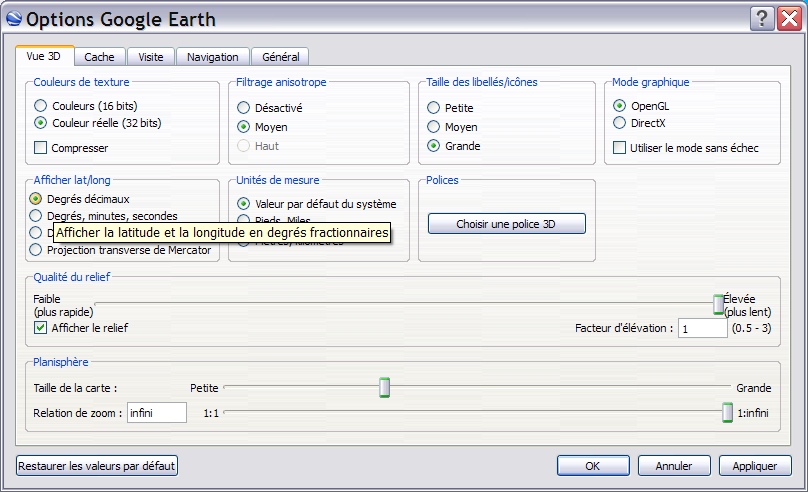This screenshot has height=492, width=808.
Task: Select Valeur par défaut du système
Action: 316,204
